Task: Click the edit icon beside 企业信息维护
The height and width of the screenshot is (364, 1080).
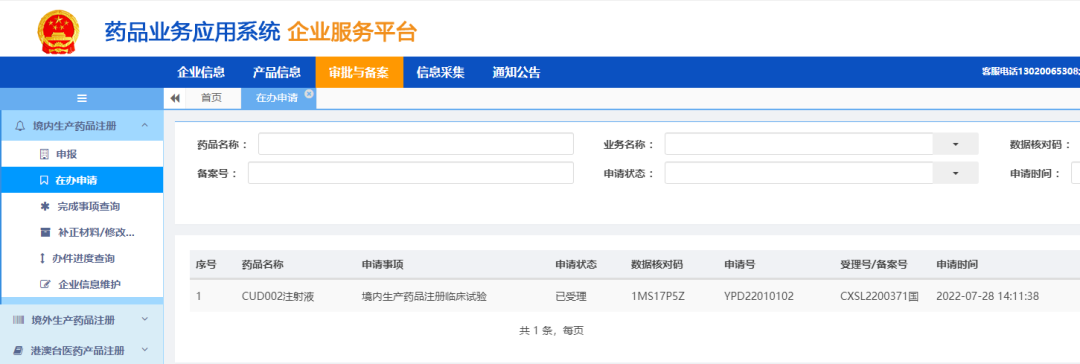Action: point(45,284)
